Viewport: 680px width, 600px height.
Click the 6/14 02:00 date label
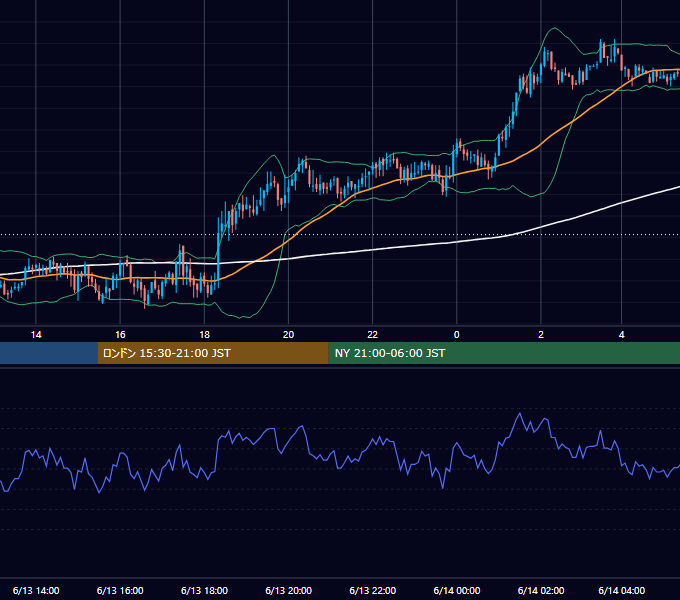pyautogui.click(x=541, y=590)
